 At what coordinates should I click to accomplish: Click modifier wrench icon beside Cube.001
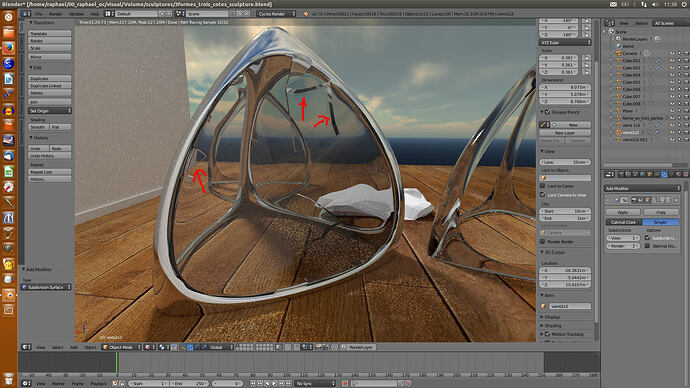click(658, 60)
